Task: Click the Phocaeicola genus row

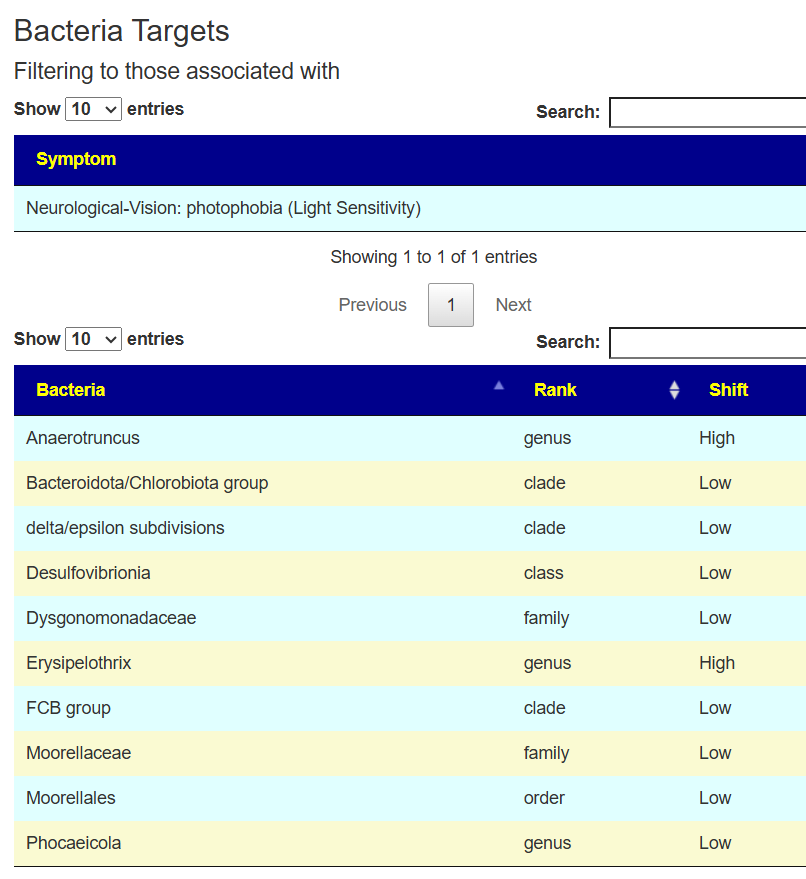Action: pos(74,843)
